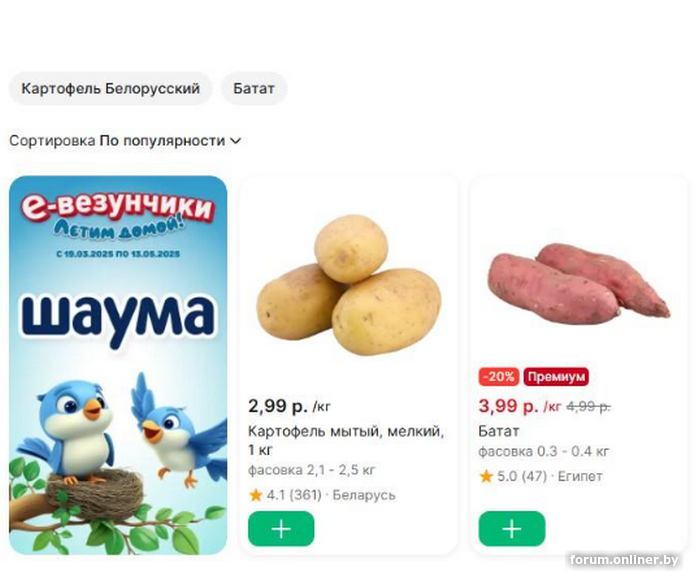Open the sweet potato product image
The width and height of the screenshot is (699, 581).
pos(579,284)
